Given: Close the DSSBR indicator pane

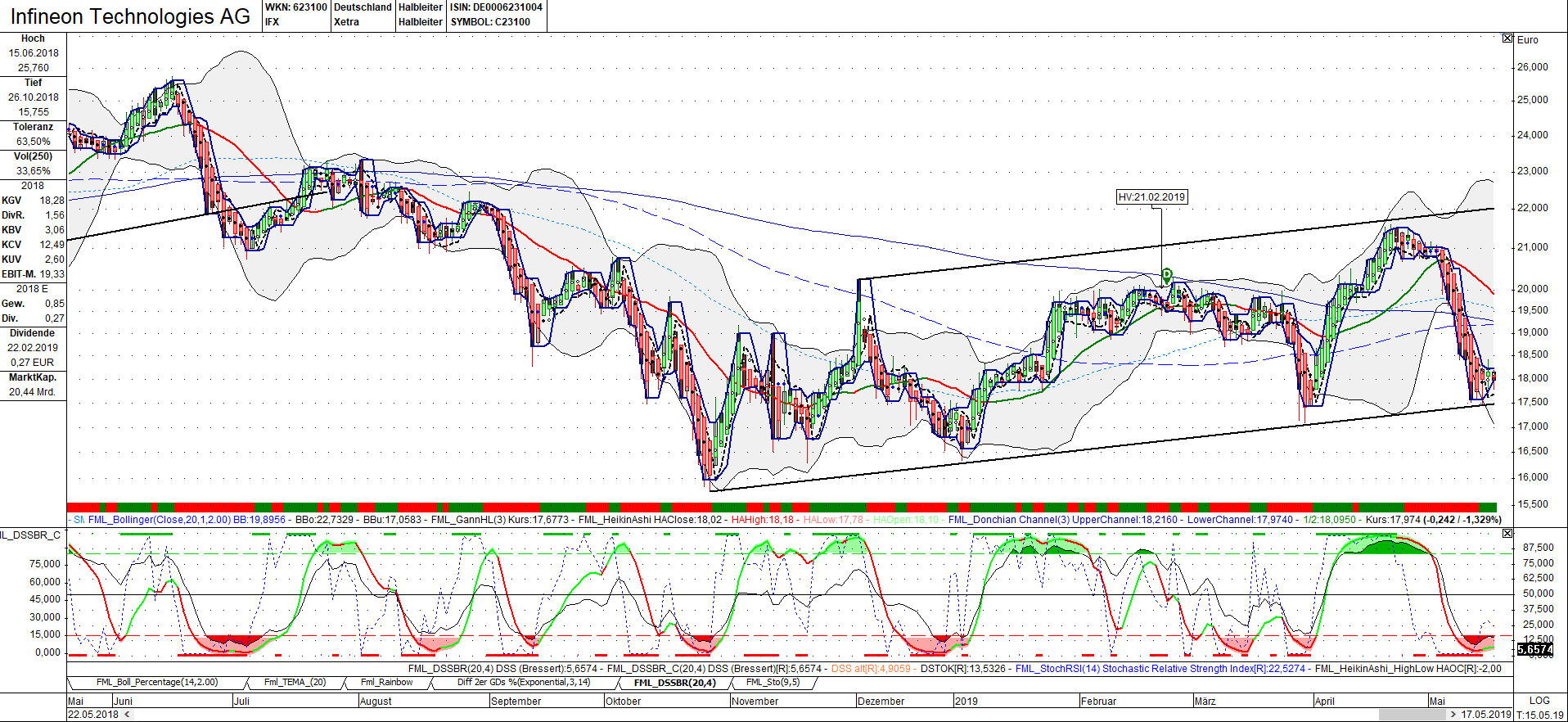Looking at the screenshot, I should click(x=1507, y=534).
